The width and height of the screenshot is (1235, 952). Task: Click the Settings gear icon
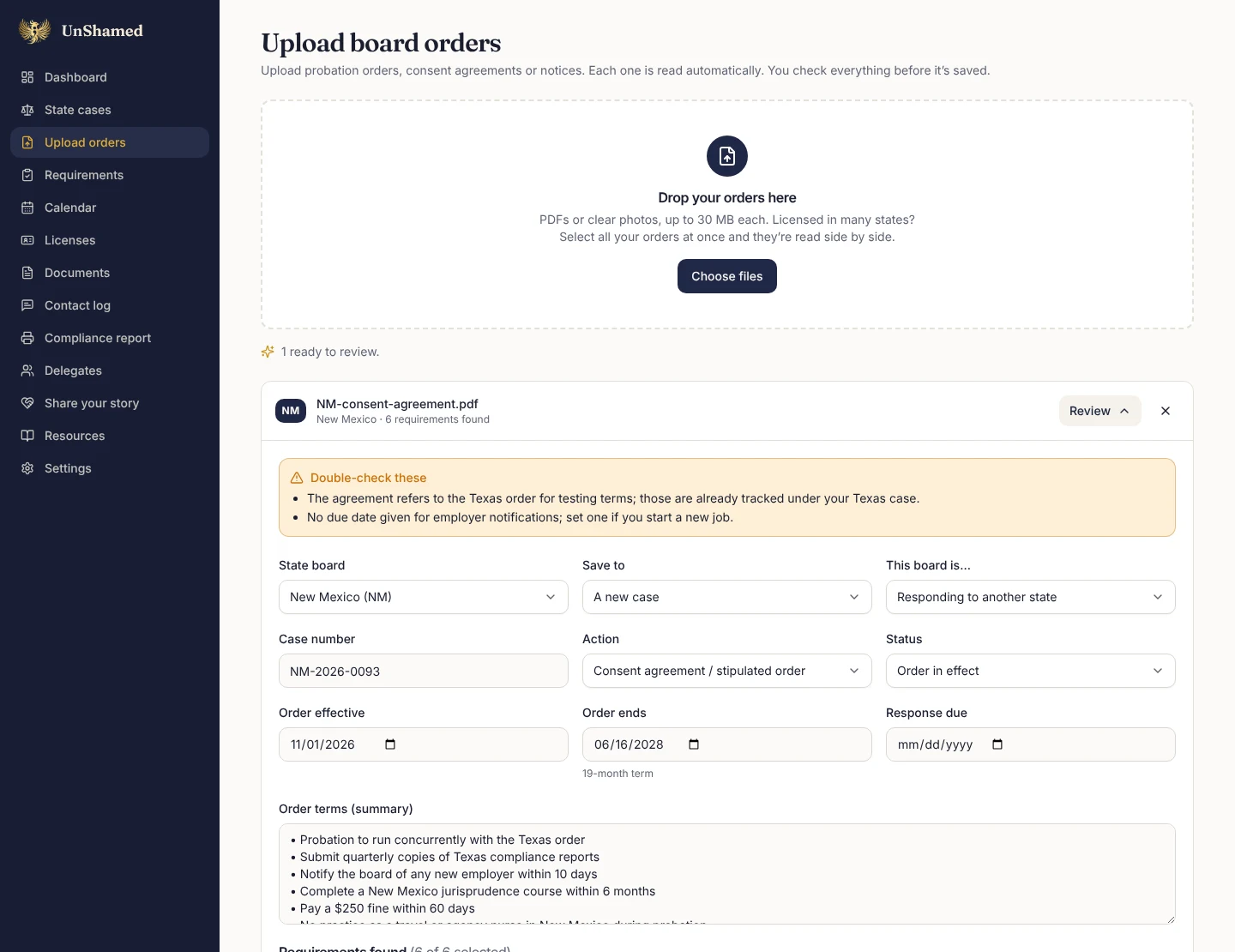click(x=27, y=468)
